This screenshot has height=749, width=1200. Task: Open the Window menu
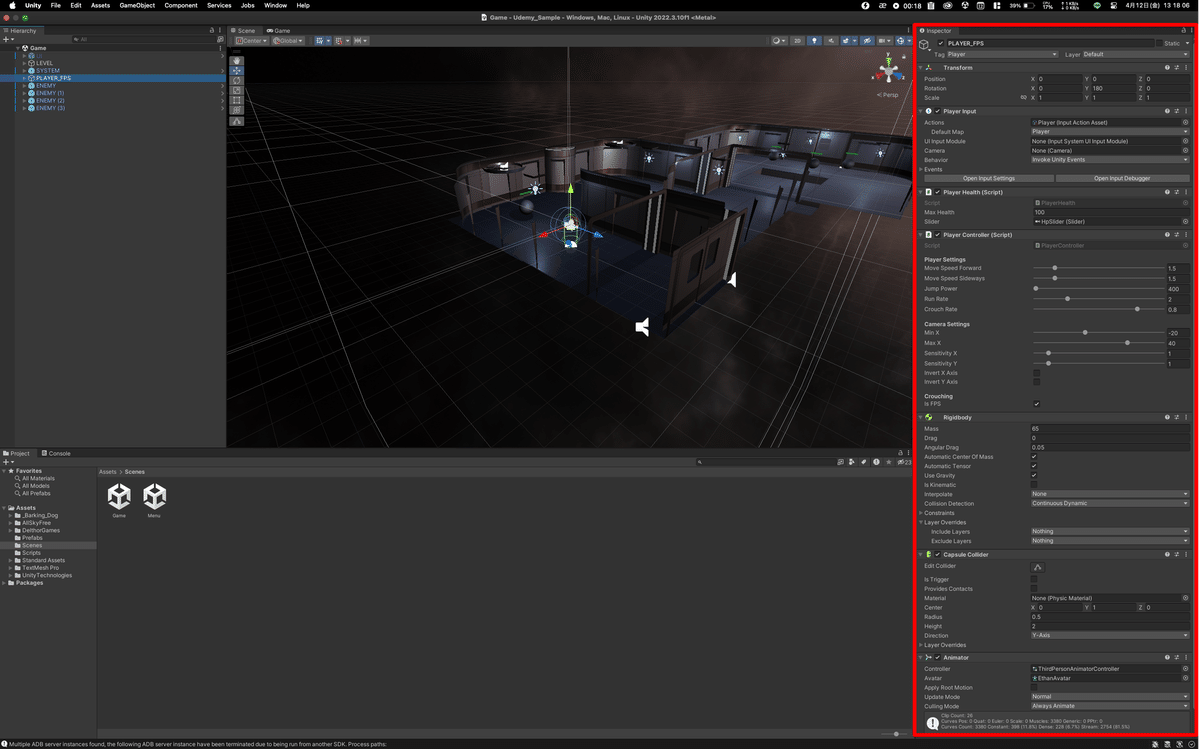[275, 5]
